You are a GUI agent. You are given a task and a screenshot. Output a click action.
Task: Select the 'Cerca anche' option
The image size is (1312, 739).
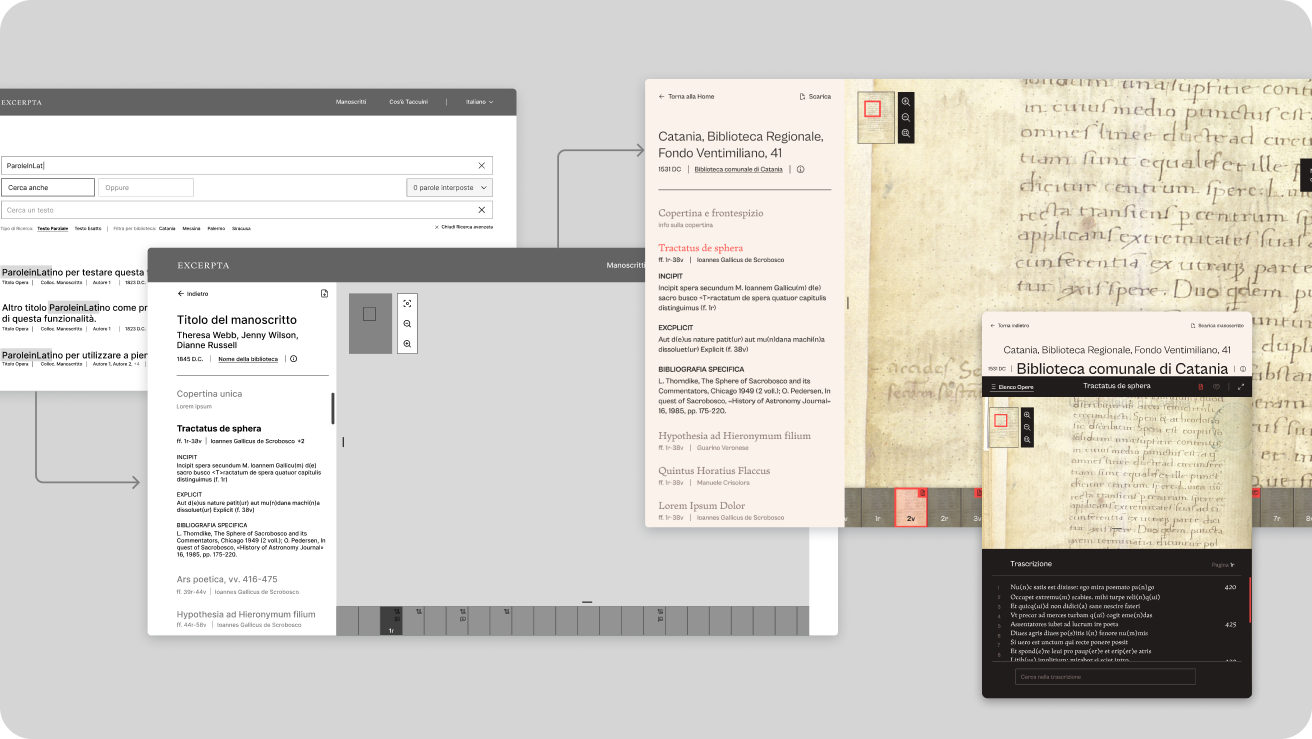pos(48,187)
